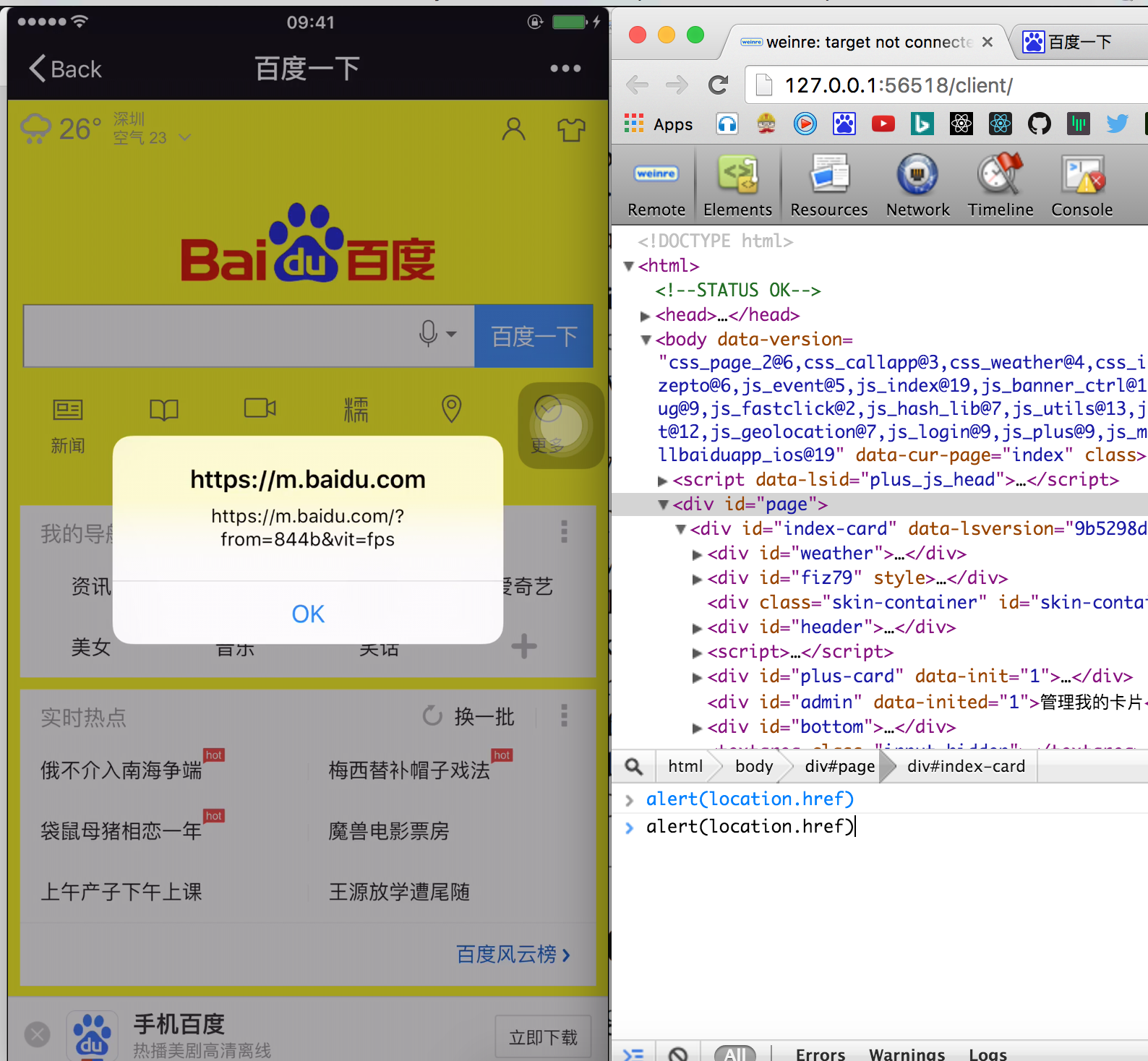
Task: Open the weinre Timeline panel
Action: tap(1001, 185)
